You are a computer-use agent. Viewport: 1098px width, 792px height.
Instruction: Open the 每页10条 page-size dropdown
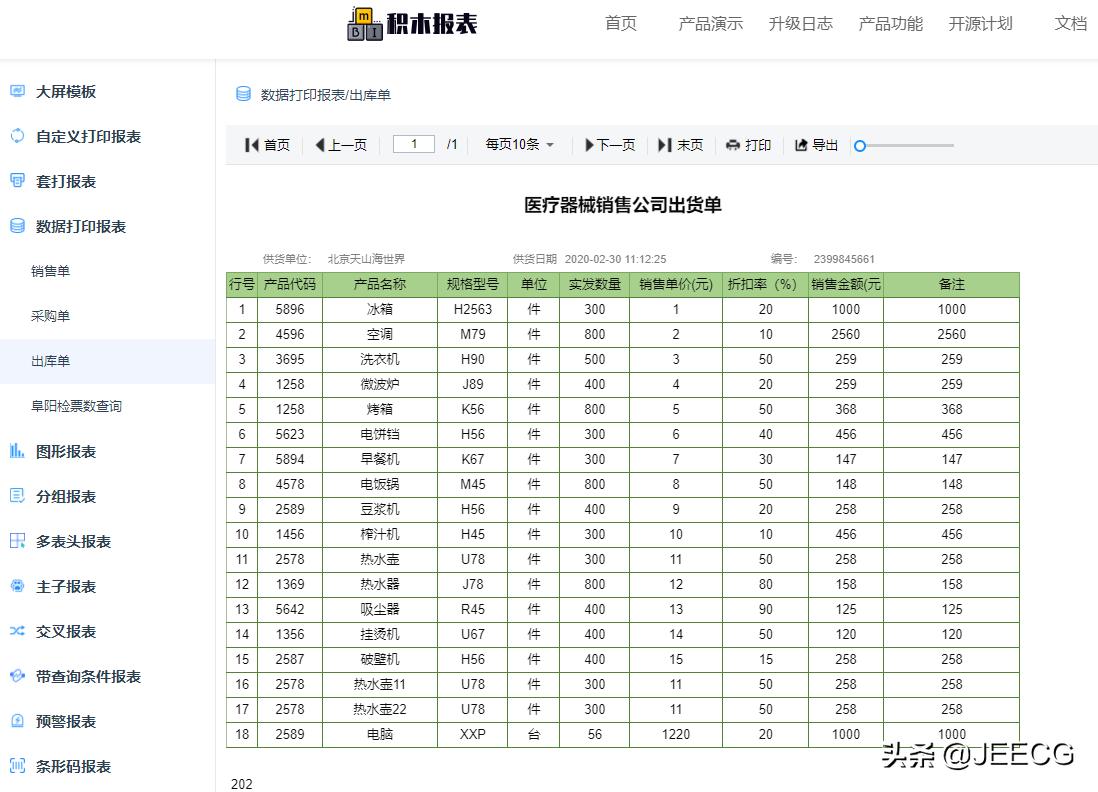coord(518,144)
